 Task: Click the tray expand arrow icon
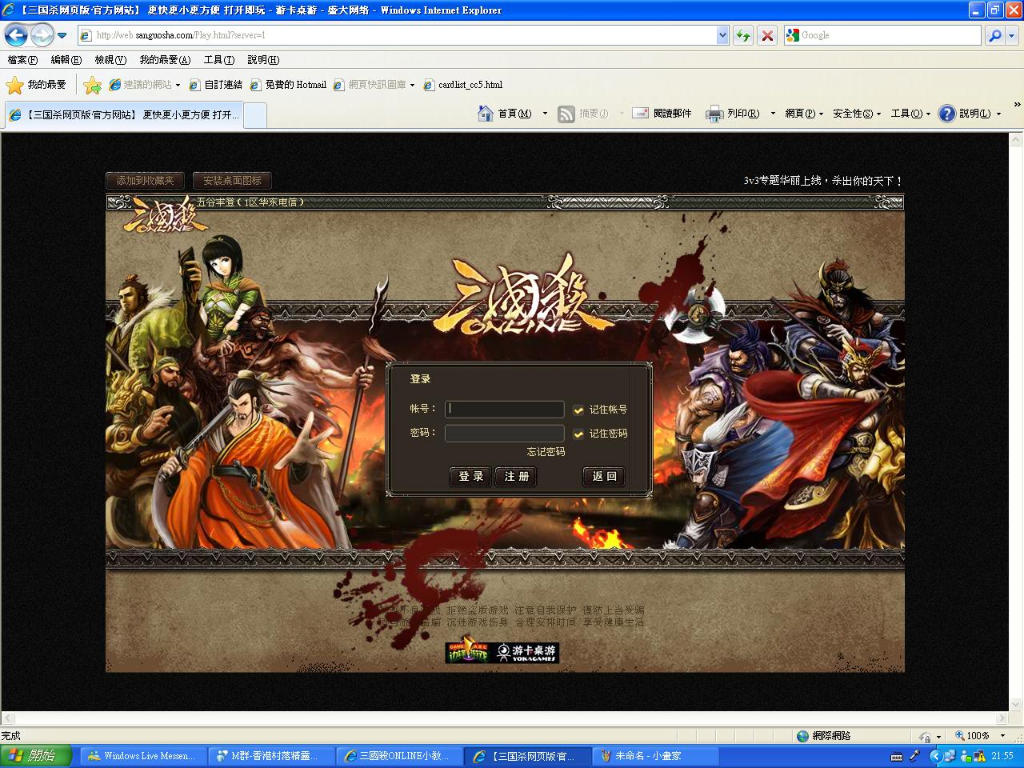tap(936, 756)
